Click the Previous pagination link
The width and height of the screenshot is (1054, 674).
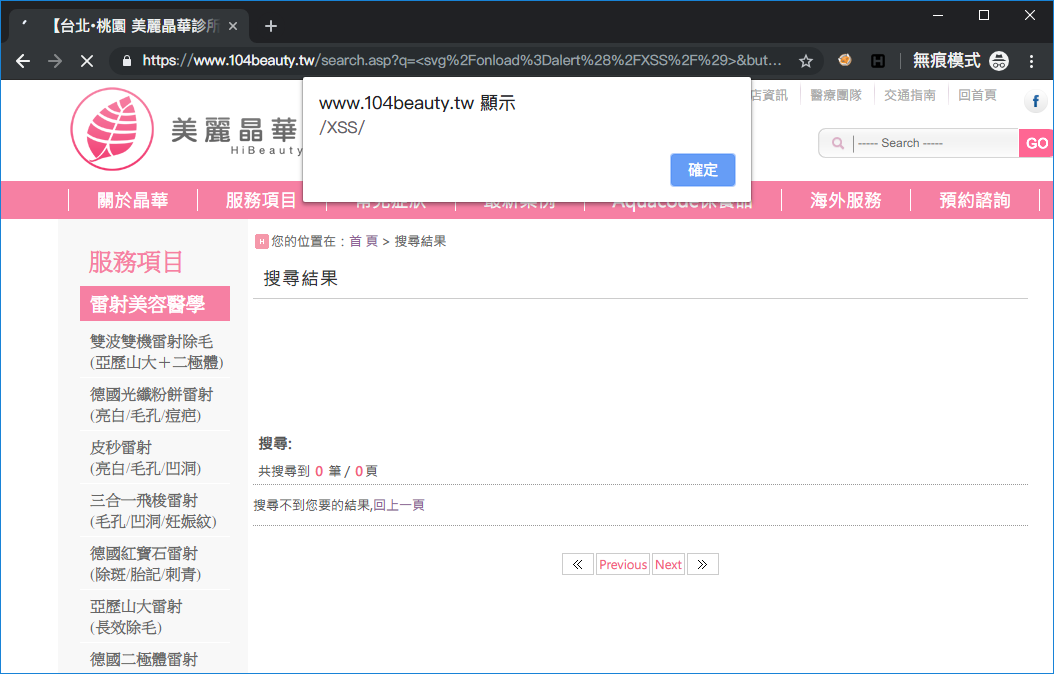(623, 564)
